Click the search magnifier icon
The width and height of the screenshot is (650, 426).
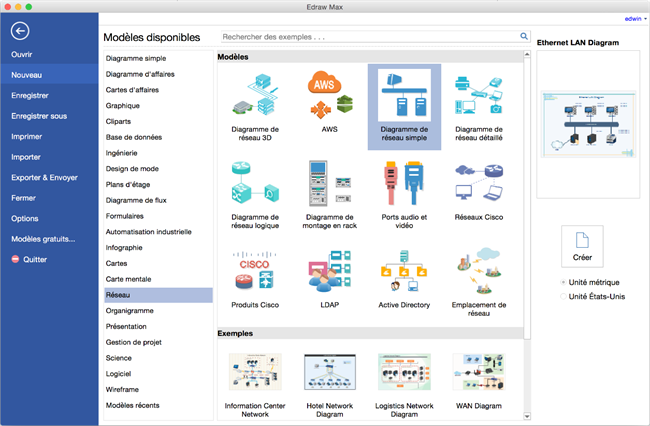tap(524, 36)
